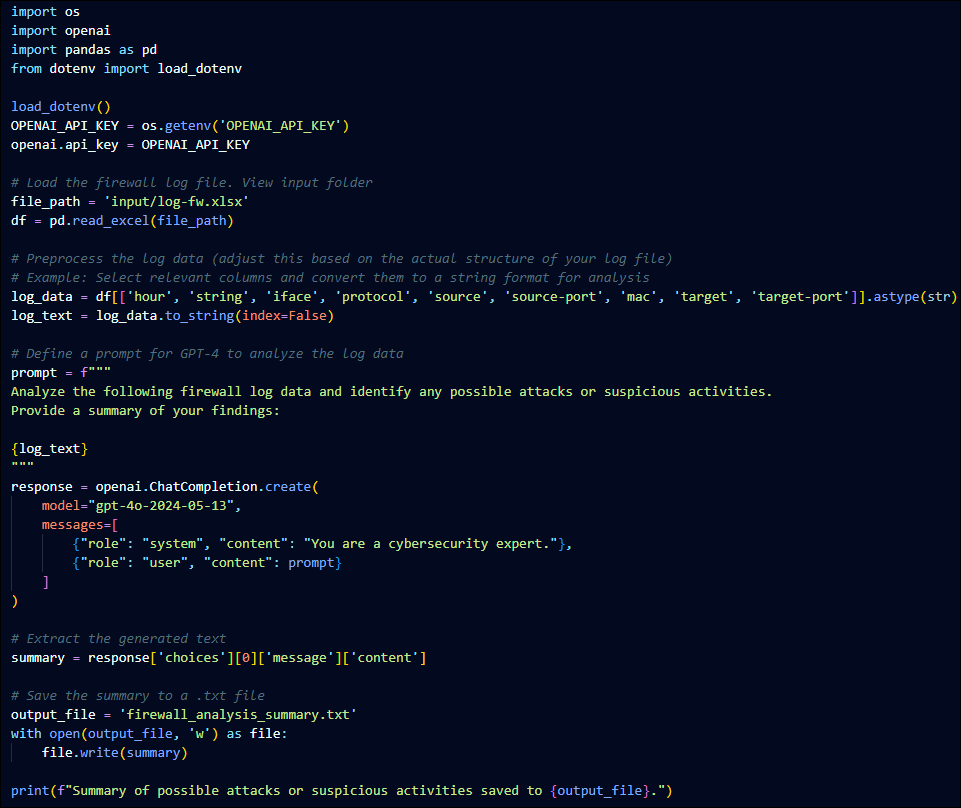Click the 'index=False' argument
961x808 pixels.
(284, 316)
